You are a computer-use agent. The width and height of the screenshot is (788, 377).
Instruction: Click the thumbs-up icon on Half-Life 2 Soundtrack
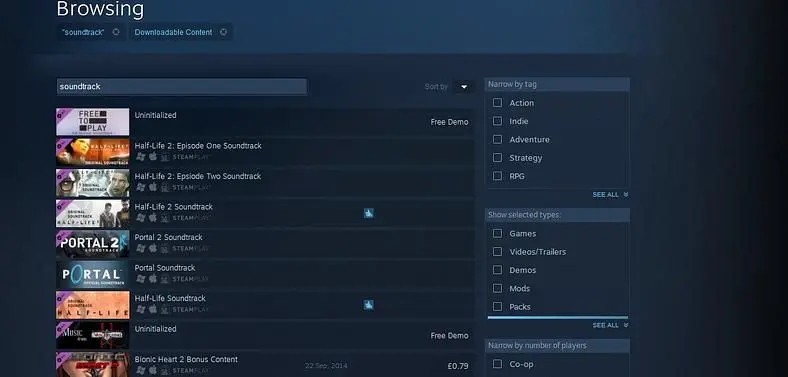[369, 214]
